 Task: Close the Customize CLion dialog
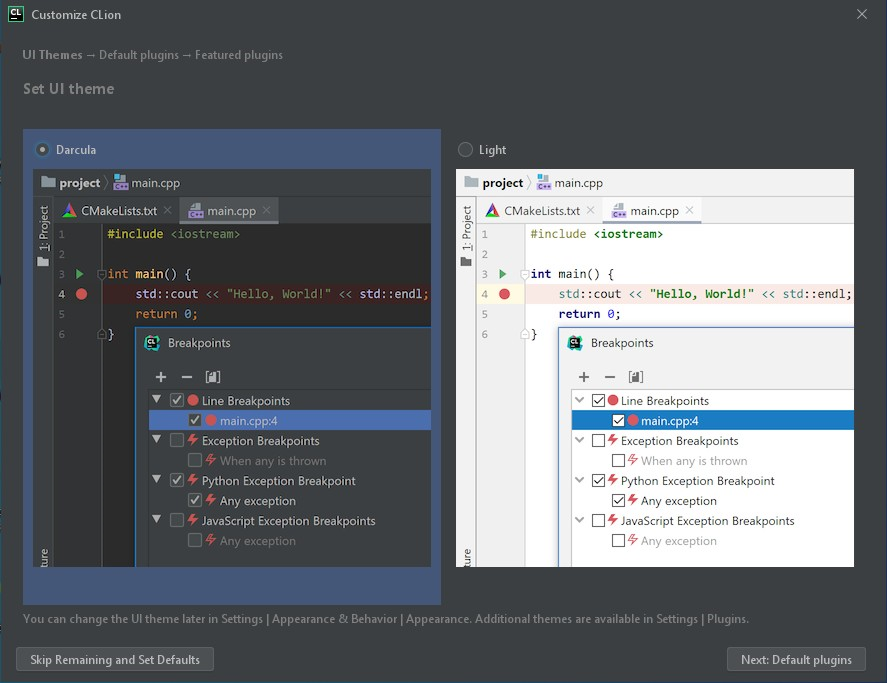[x=862, y=14]
